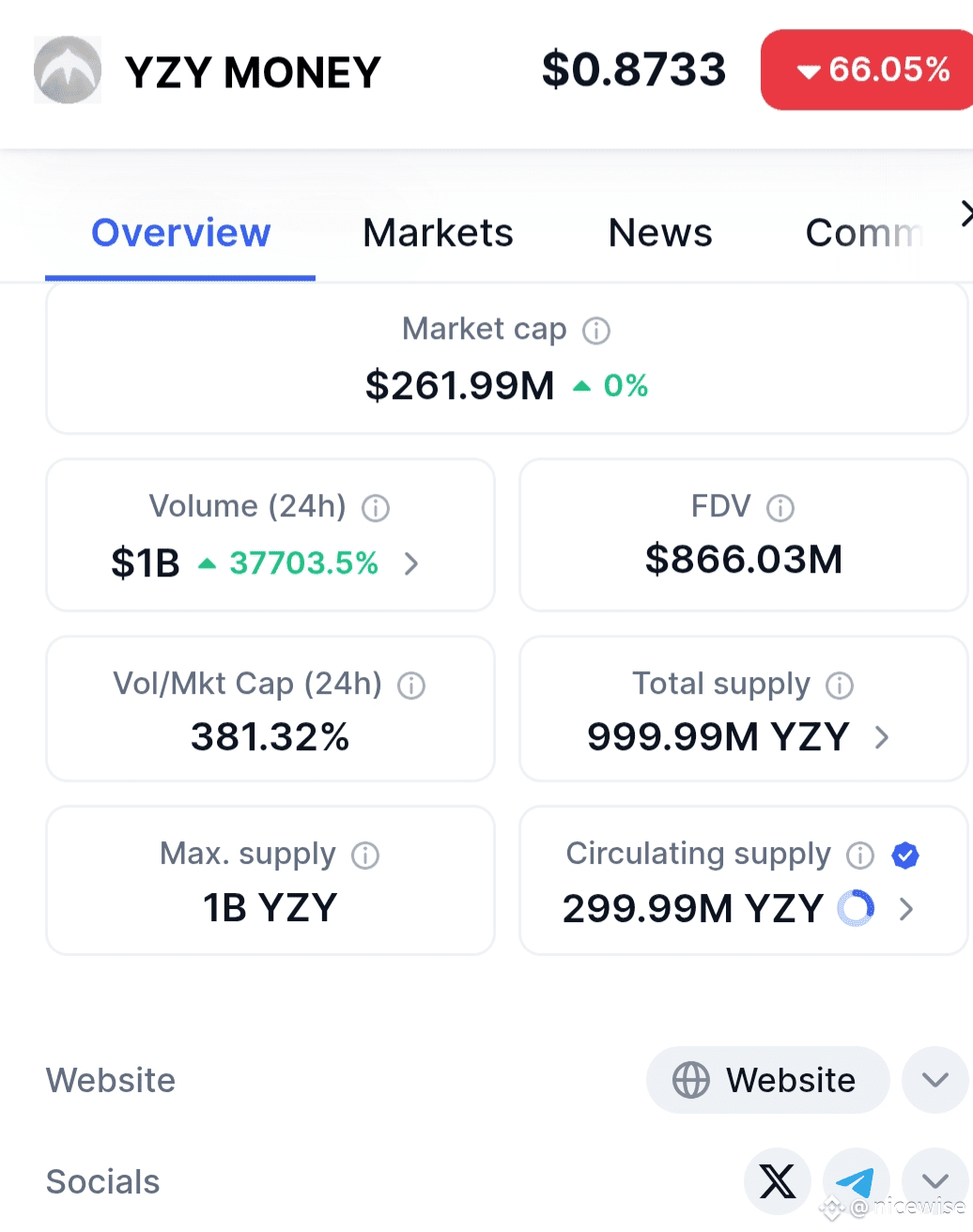The height and width of the screenshot is (1232, 973).
Task: Open Circulating supply details chevron
Action: coord(906,909)
